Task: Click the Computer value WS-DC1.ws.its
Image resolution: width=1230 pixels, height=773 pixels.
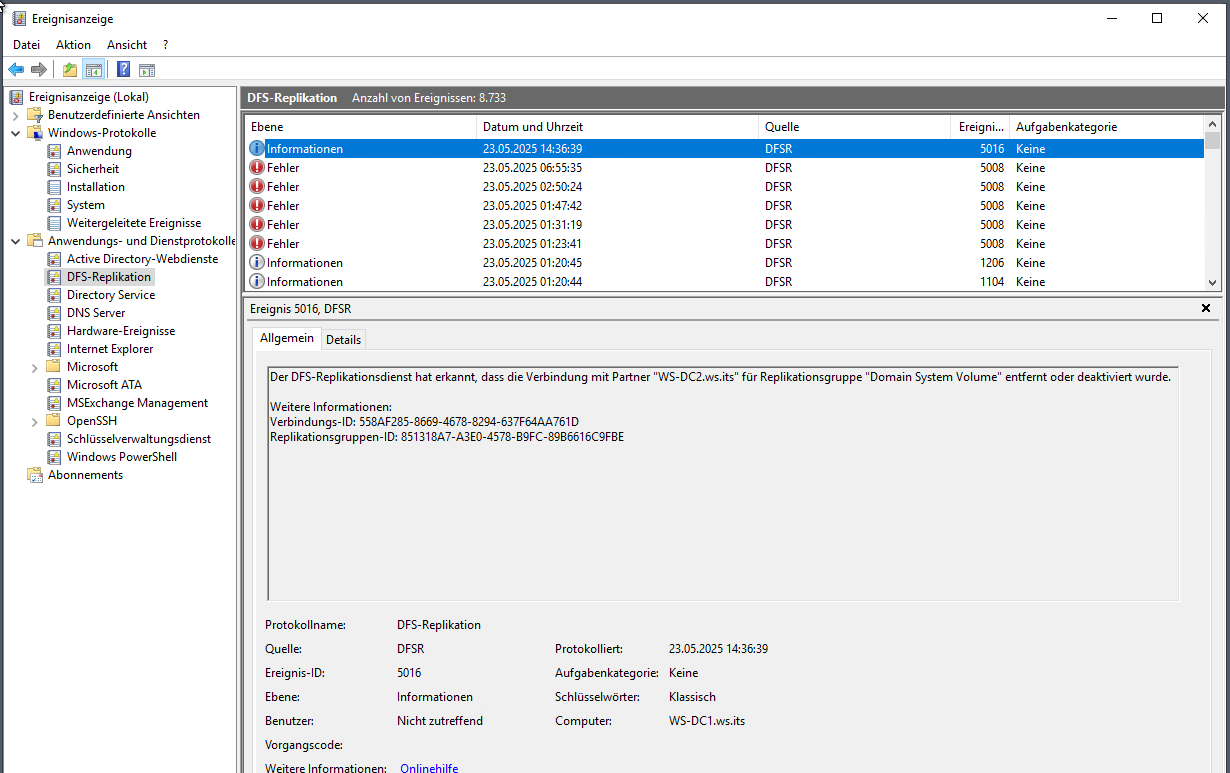Action: [707, 721]
